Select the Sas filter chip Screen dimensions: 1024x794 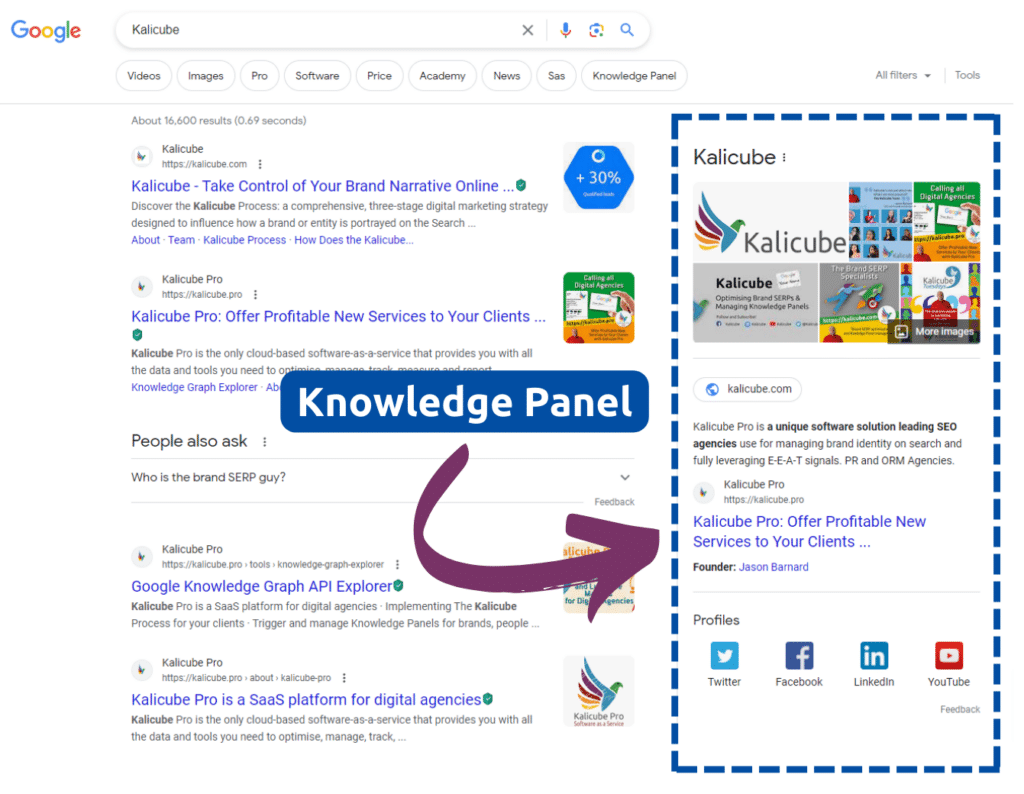[556, 76]
